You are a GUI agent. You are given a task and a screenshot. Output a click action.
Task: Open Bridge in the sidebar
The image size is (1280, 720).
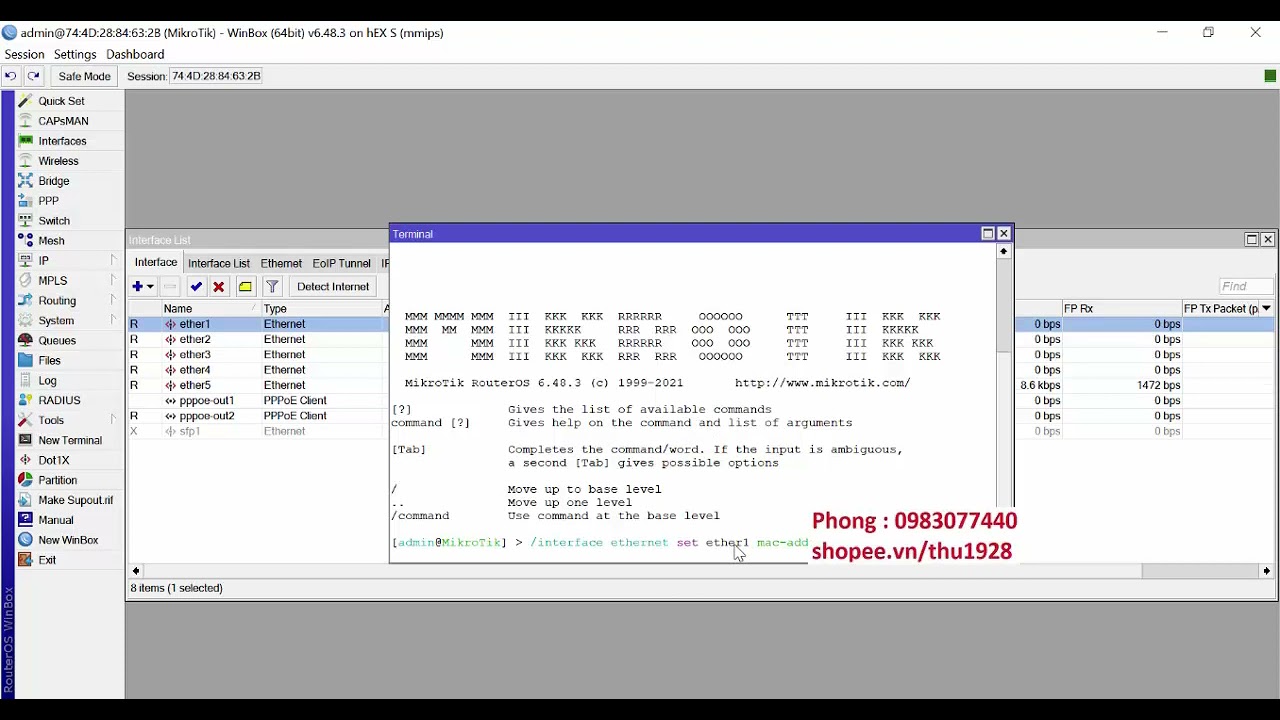54,181
